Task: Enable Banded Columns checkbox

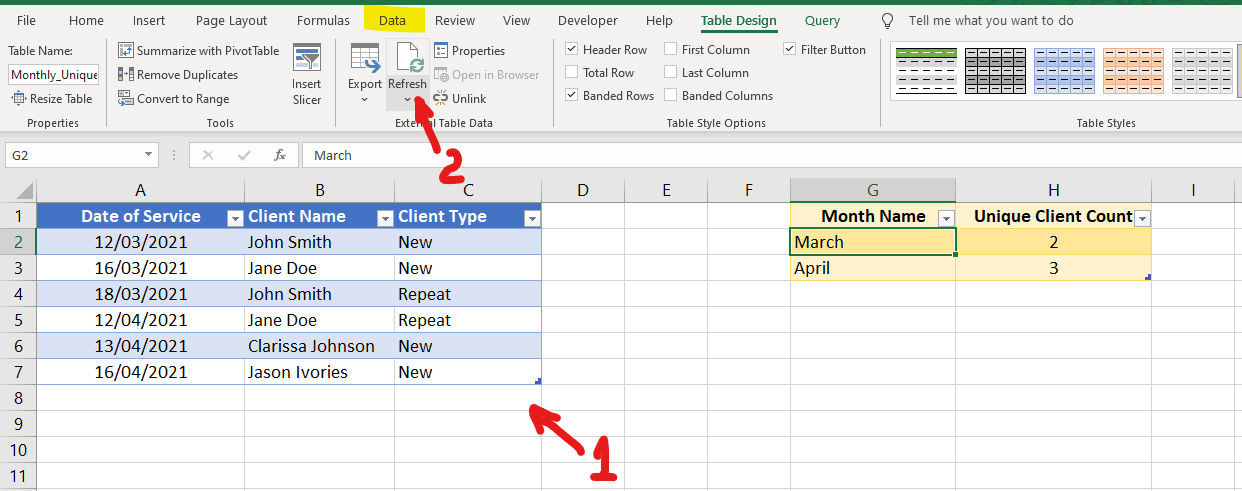Action: pos(670,95)
